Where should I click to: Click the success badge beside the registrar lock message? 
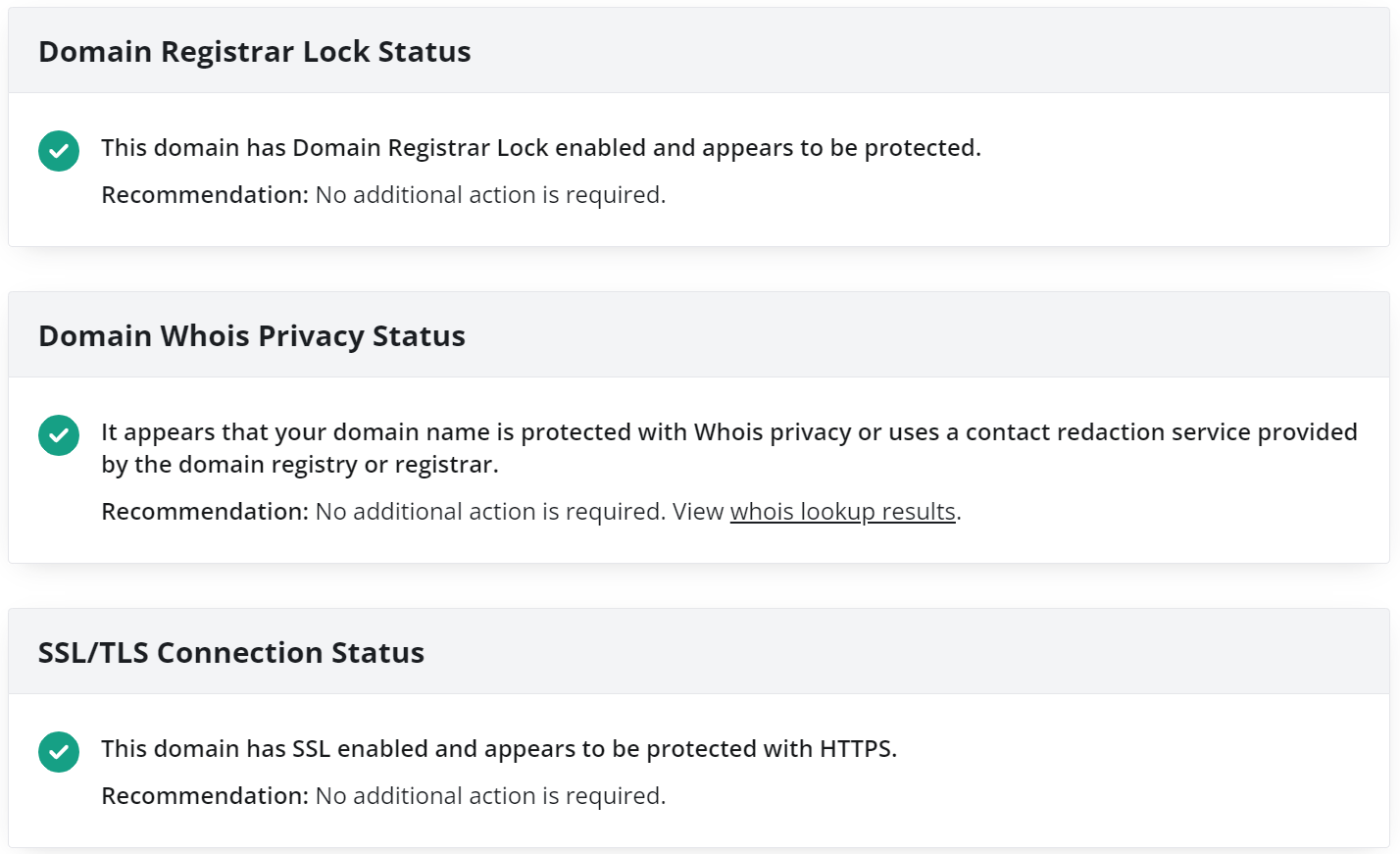pyautogui.click(x=58, y=151)
